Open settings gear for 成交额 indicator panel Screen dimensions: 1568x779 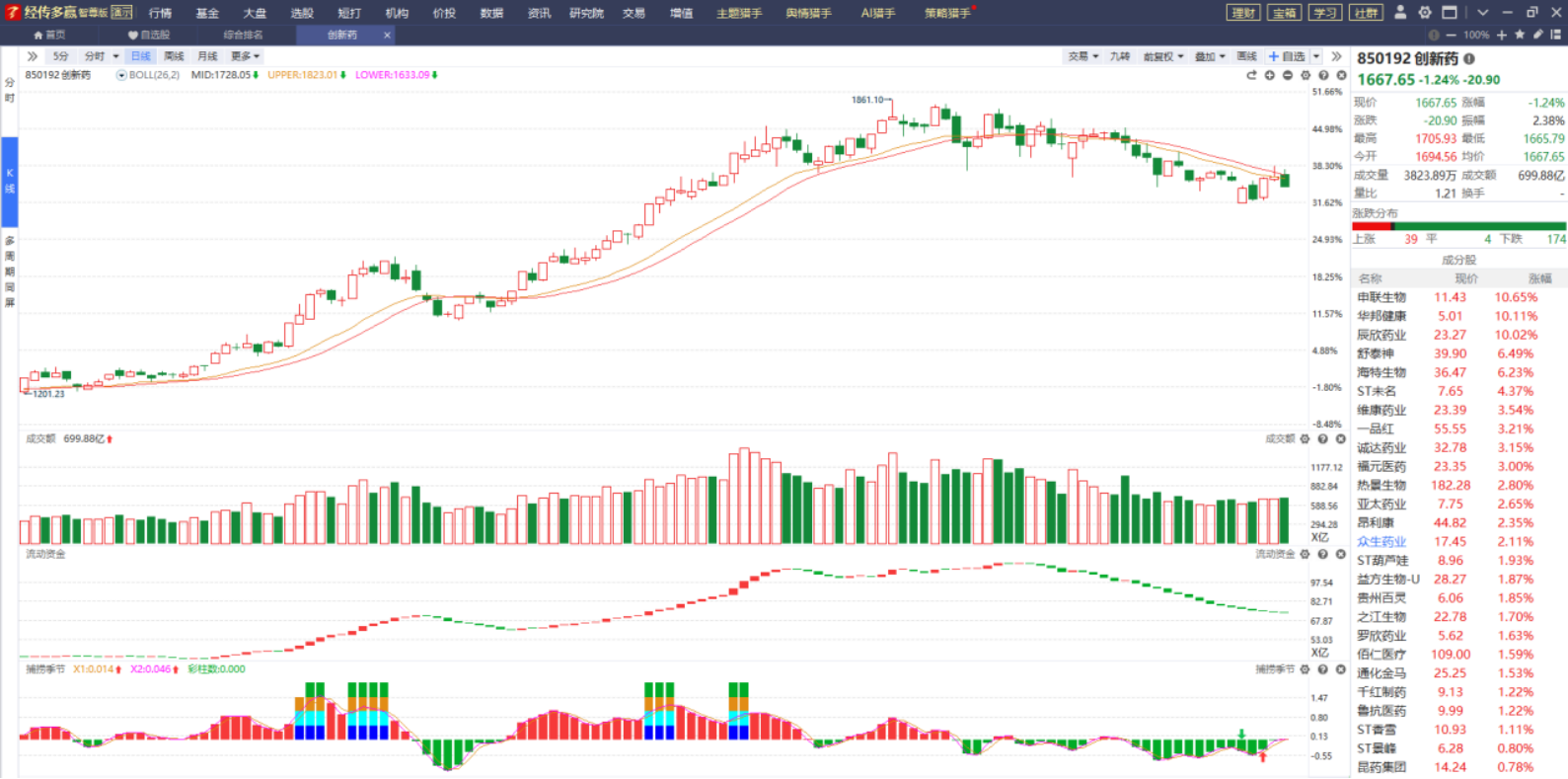[x=1305, y=439]
